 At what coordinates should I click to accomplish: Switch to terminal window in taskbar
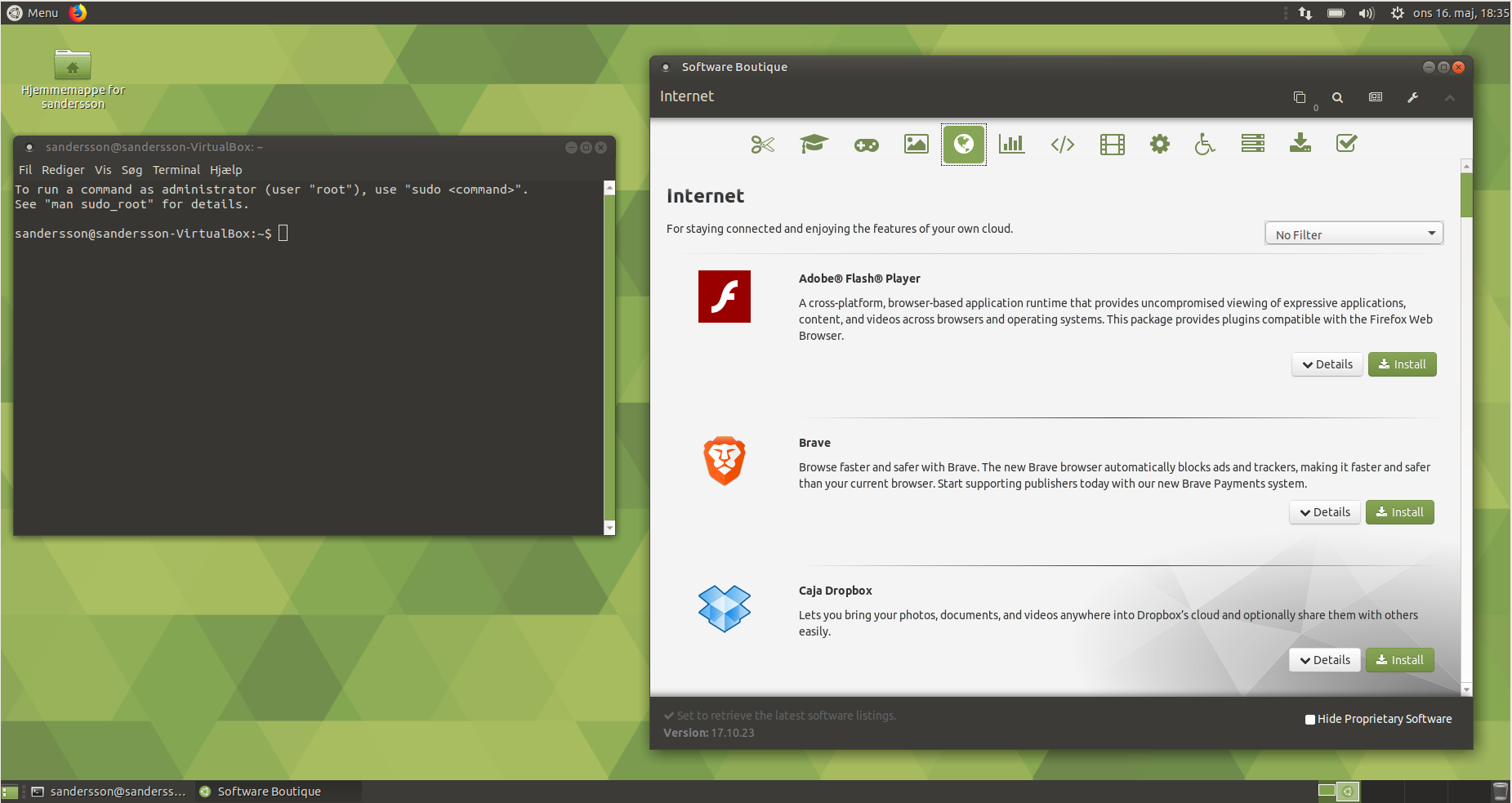click(109, 792)
